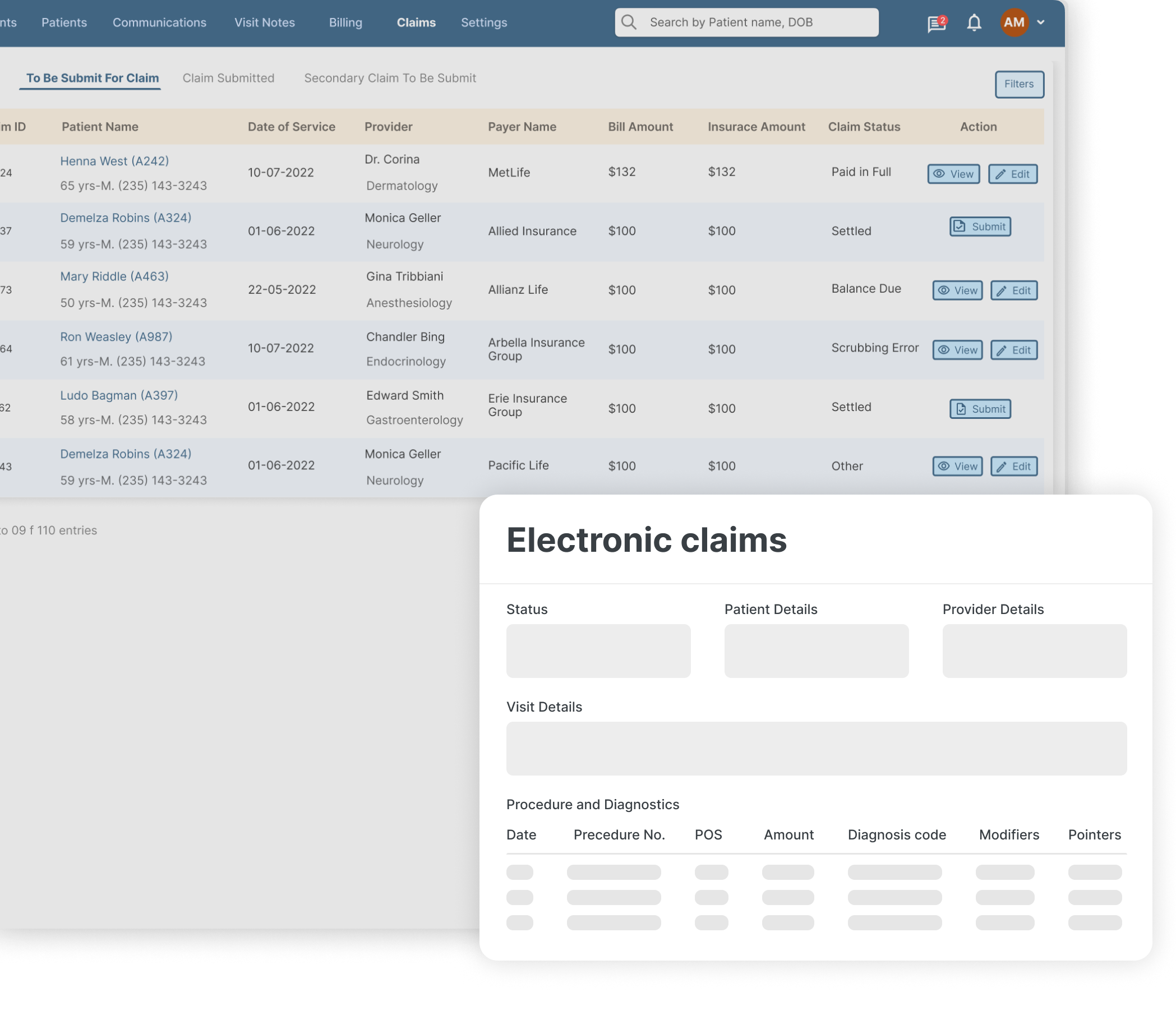The image size is (1176, 1029).
Task: Edit Ron Weasley's scrubbing error claim
Action: pos(1013,350)
